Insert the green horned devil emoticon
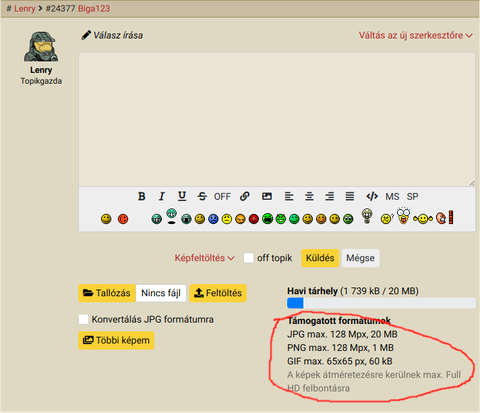The height and width of the screenshot is (413, 480). (281, 219)
